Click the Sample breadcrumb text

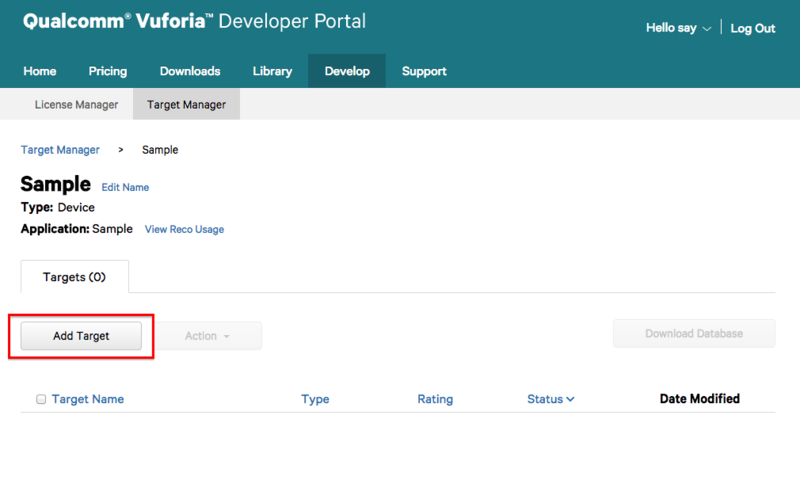pos(160,149)
